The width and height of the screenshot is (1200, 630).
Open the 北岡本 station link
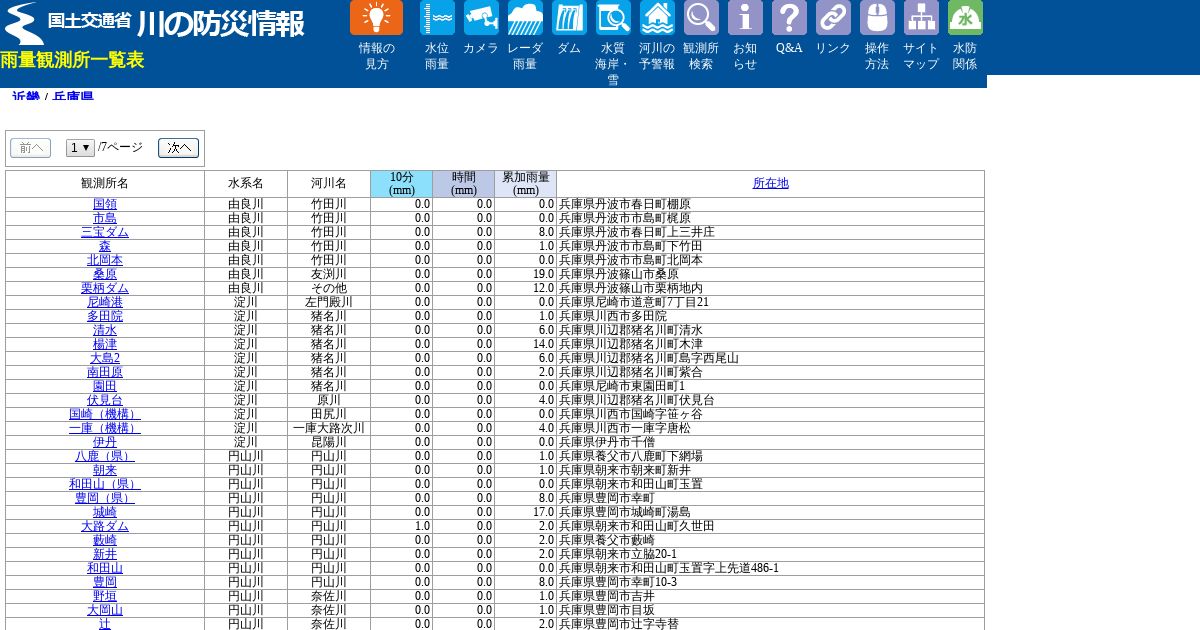105,260
